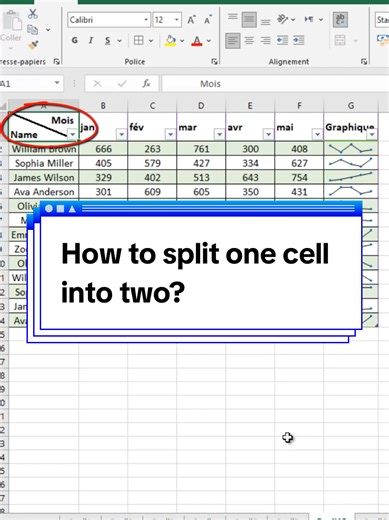This screenshot has height=520, width=389.
Task: Click cell with value 666
Action: tap(103, 149)
